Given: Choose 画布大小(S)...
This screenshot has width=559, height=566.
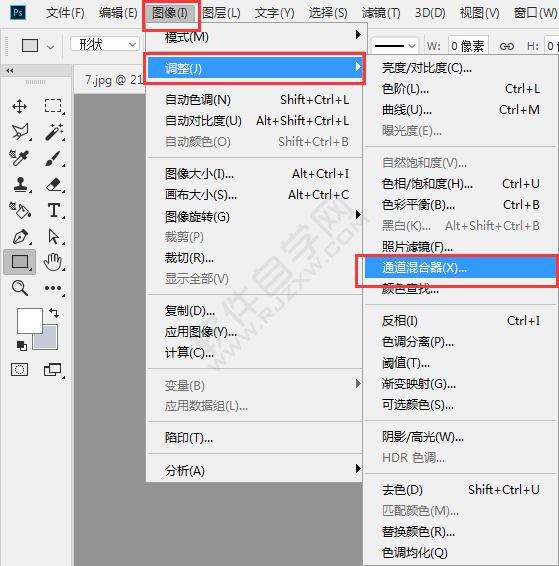Looking at the screenshot, I should click(x=254, y=195).
